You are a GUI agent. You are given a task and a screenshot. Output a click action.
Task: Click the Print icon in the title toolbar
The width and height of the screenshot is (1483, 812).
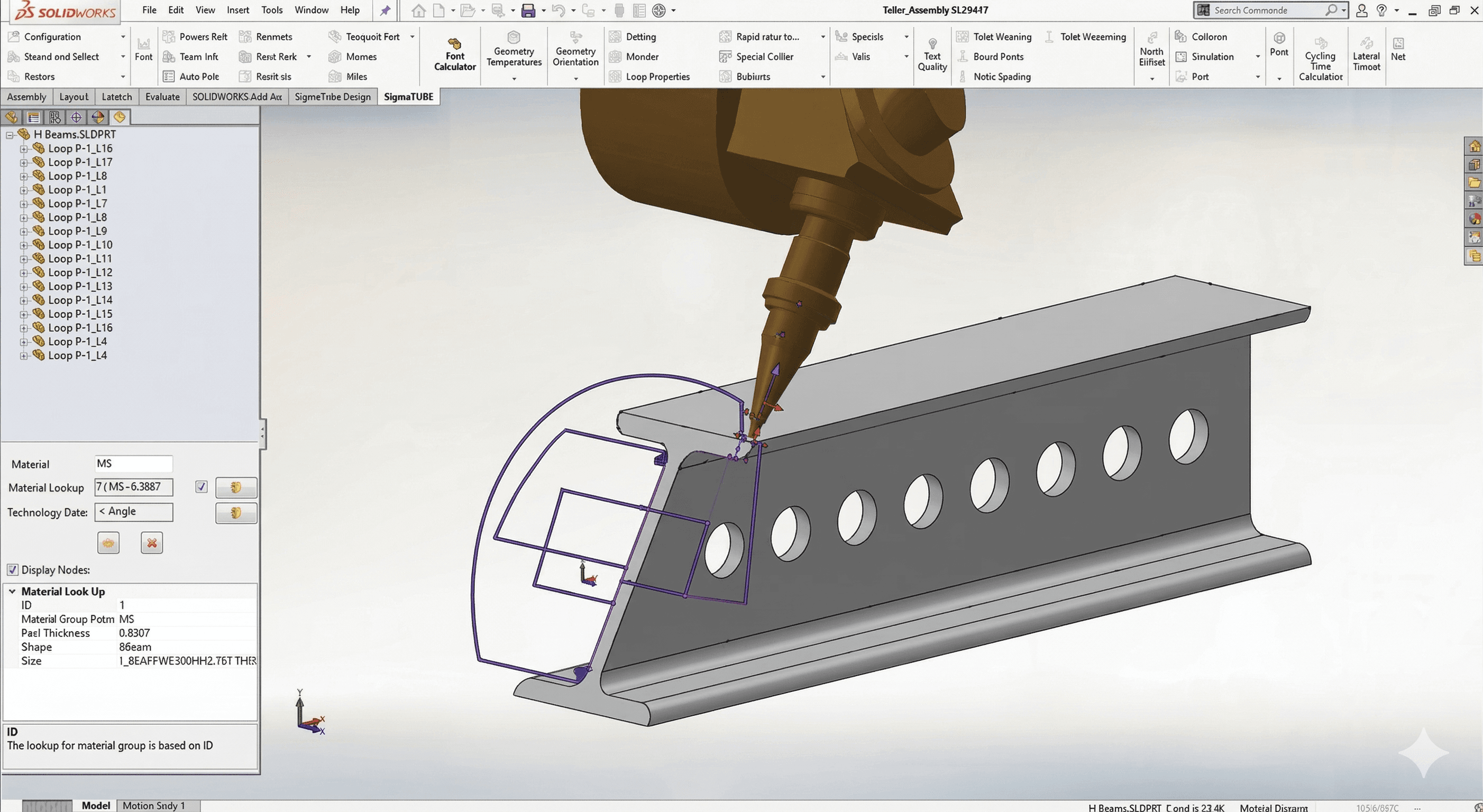click(619, 11)
